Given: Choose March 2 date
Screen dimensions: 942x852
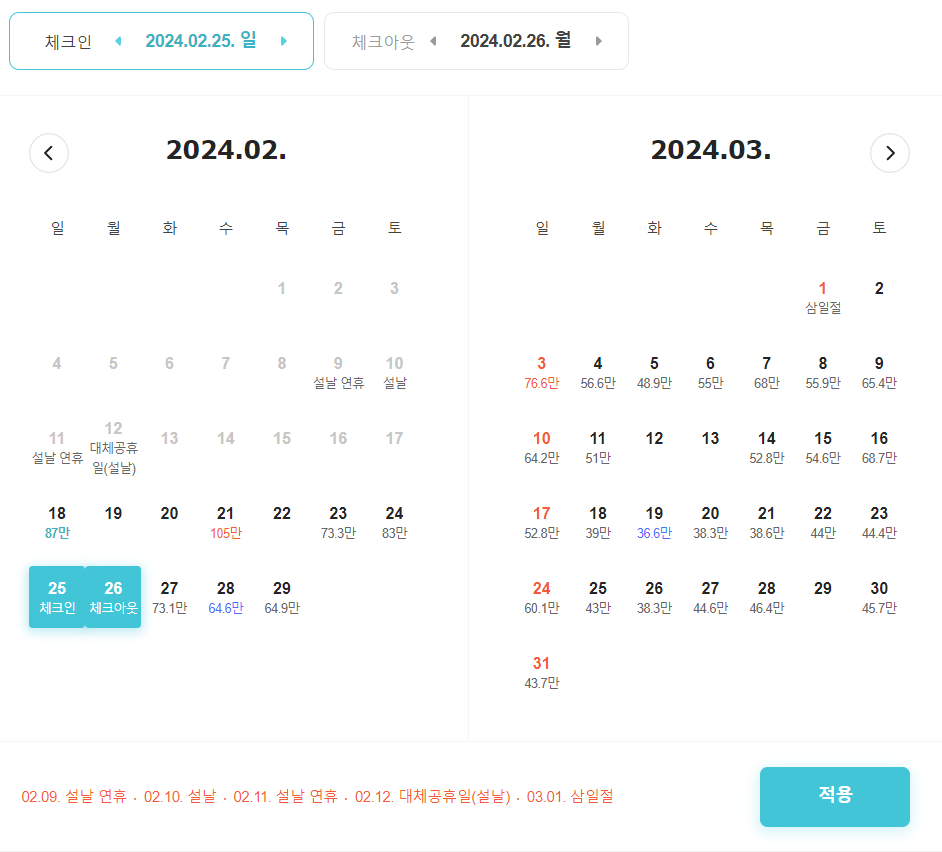Looking at the screenshot, I should (879, 289).
